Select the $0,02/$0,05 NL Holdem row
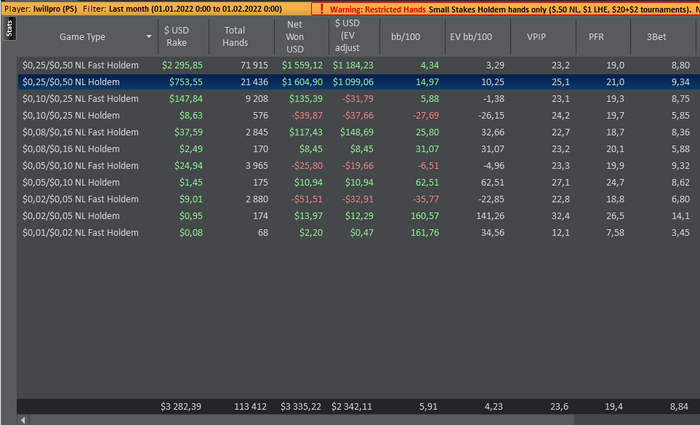This screenshot has height=425, width=700. point(357,216)
